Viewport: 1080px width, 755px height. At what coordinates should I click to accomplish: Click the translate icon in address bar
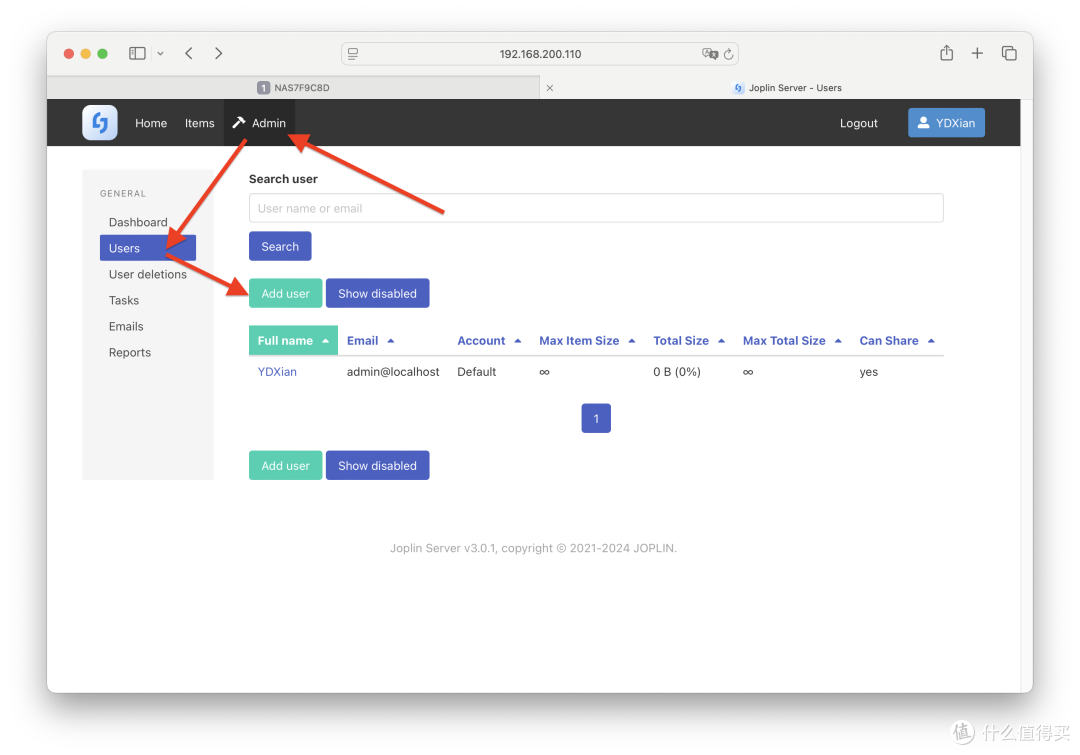tap(709, 54)
